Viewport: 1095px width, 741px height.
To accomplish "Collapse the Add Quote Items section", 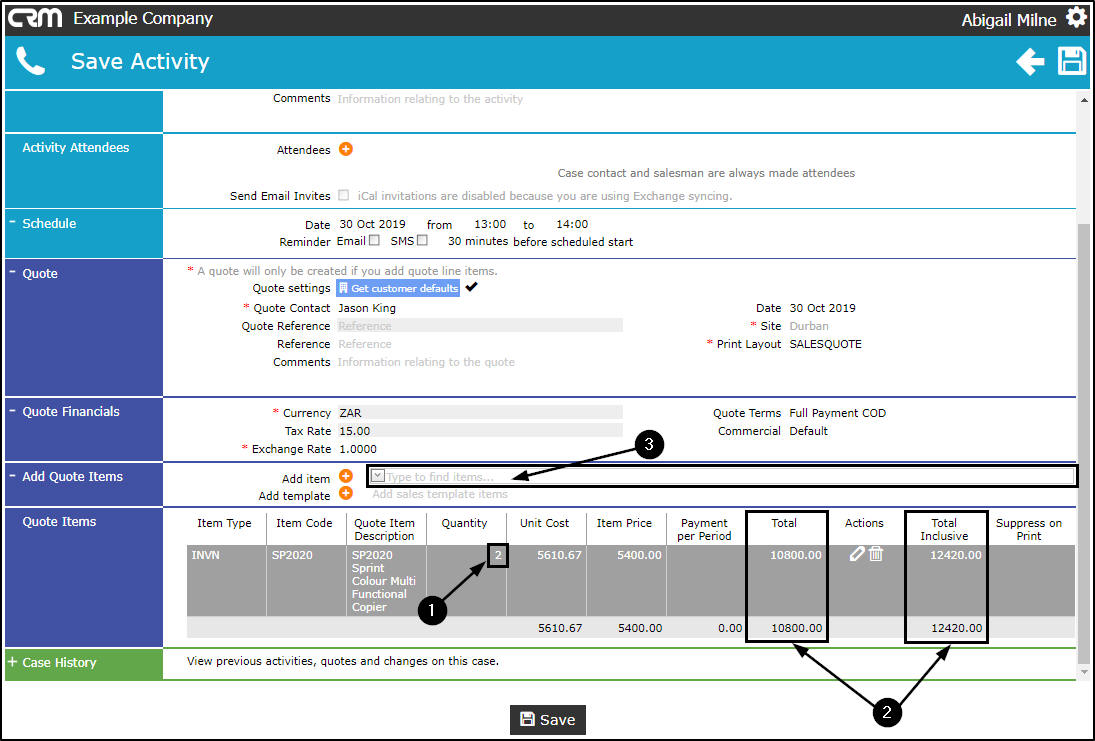I will [13, 475].
